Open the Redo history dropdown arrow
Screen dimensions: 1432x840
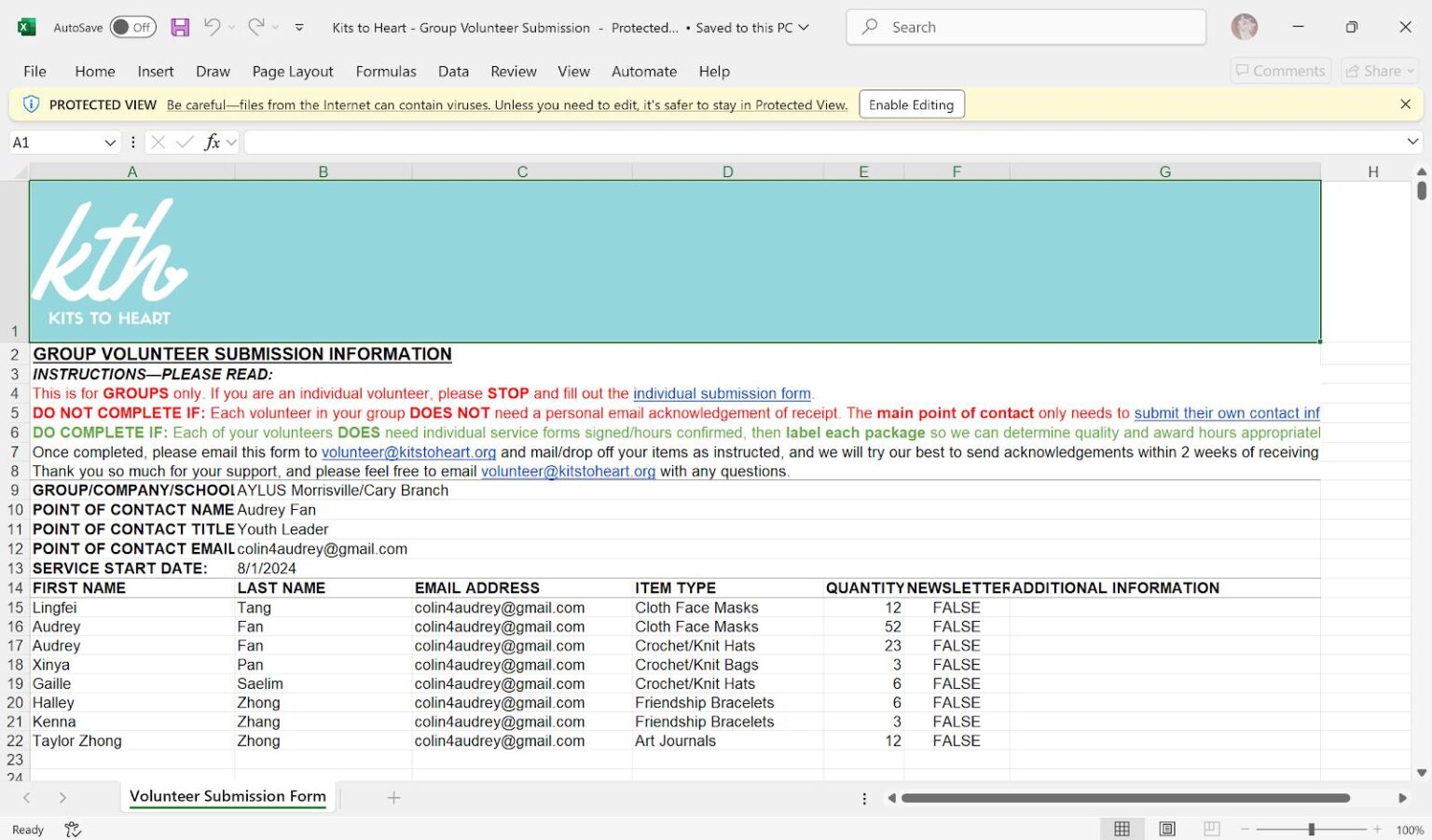point(275,28)
